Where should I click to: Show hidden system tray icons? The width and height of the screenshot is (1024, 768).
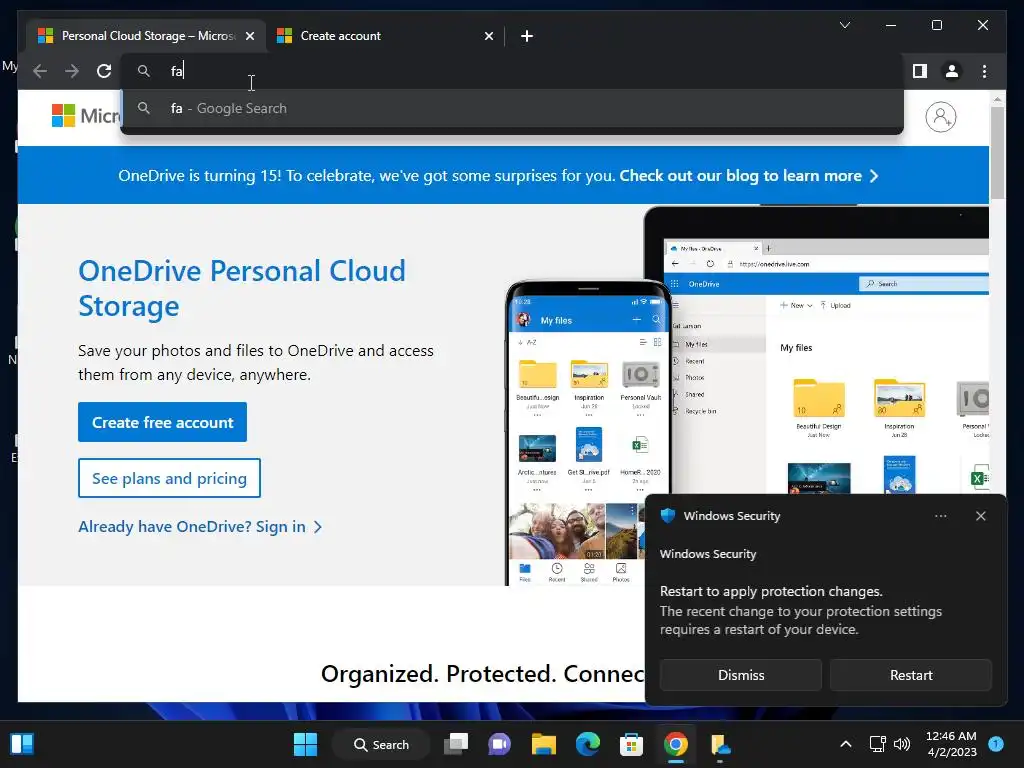point(846,744)
